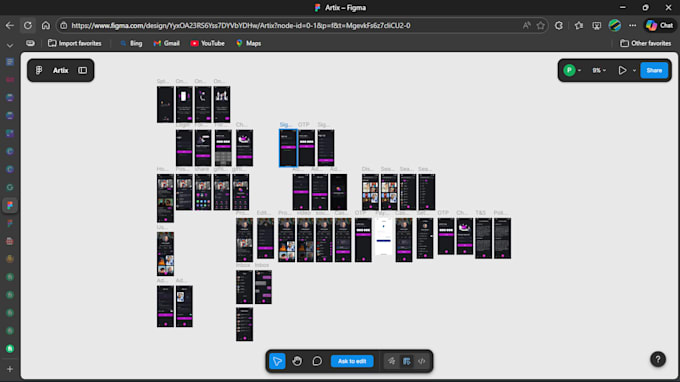Select the Dis... discover frame thumbnail
The height and width of the screenshot is (382, 680).
pyautogui.click(x=370, y=192)
